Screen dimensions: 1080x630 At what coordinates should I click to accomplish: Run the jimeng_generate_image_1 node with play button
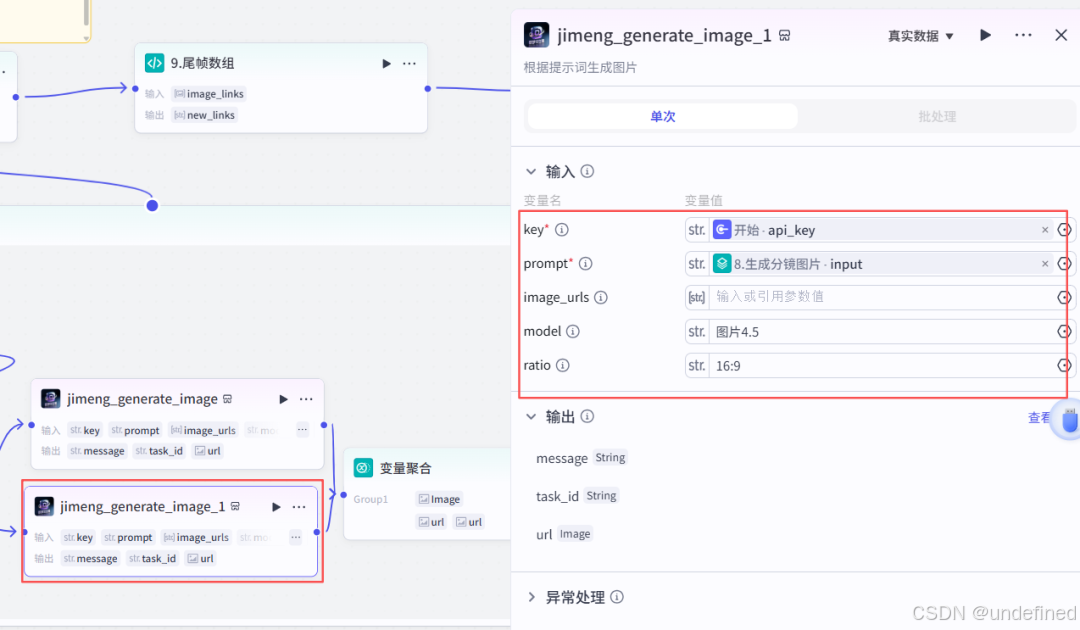984,34
